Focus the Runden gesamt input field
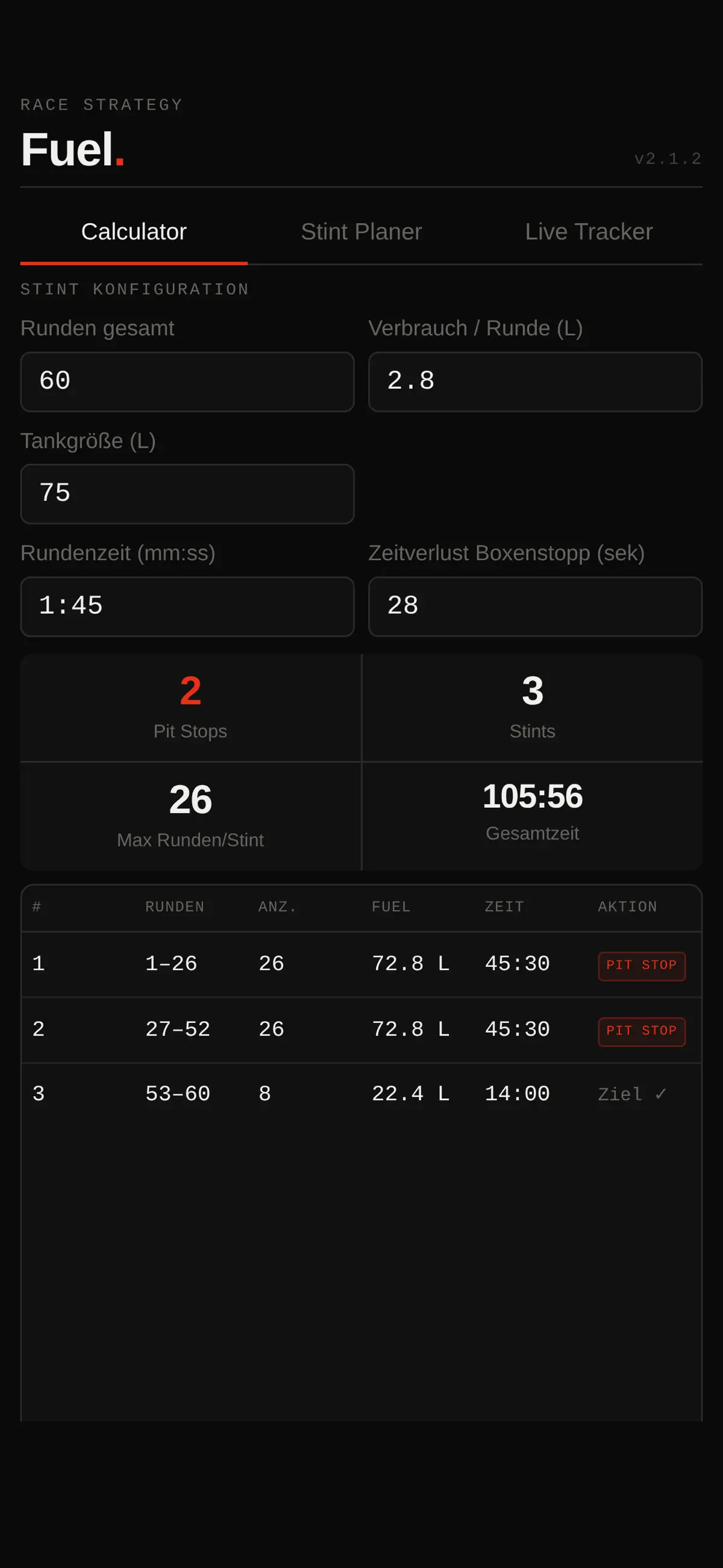This screenshot has width=723, height=1568. pyautogui.click(x=187, y=382)
